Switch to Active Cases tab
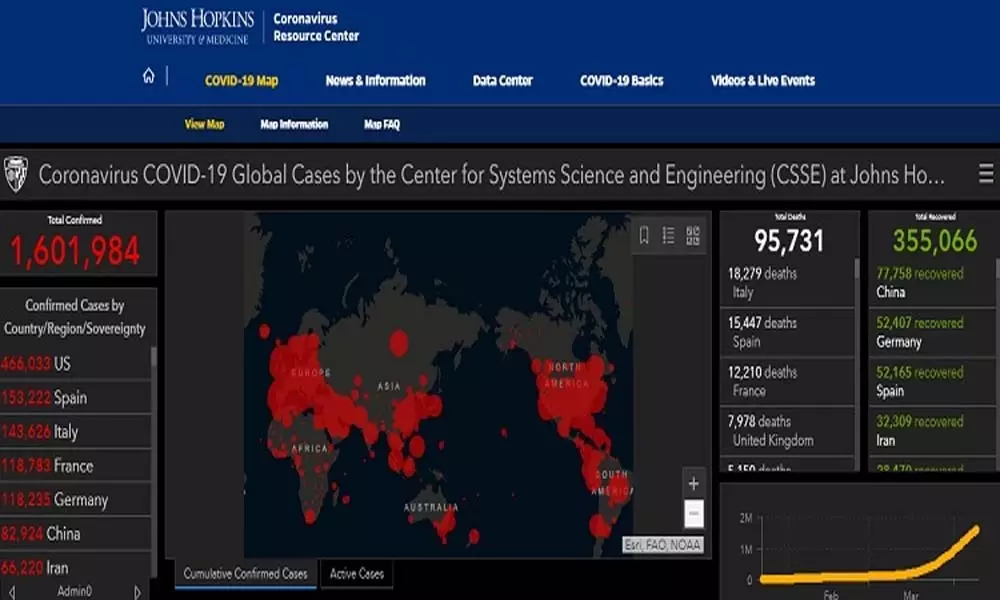1000x600 pixels. coord(357,574)
